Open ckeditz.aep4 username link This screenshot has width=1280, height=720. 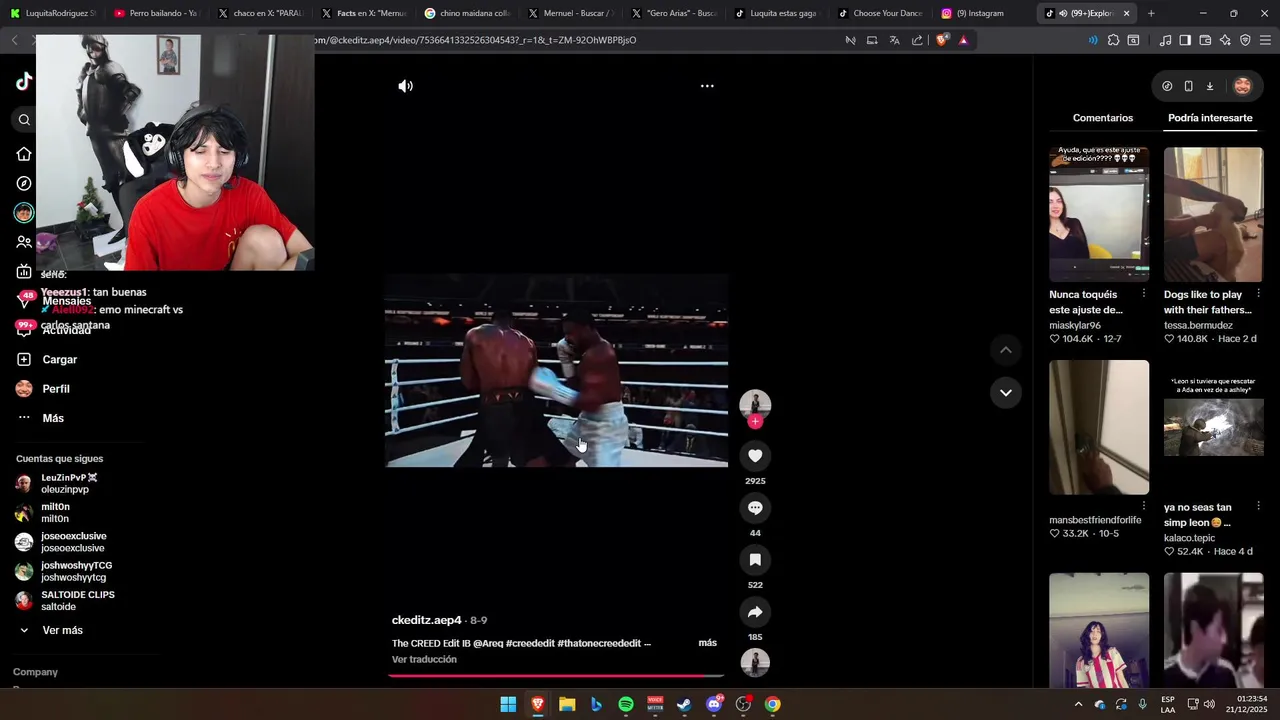coord(427,620)
